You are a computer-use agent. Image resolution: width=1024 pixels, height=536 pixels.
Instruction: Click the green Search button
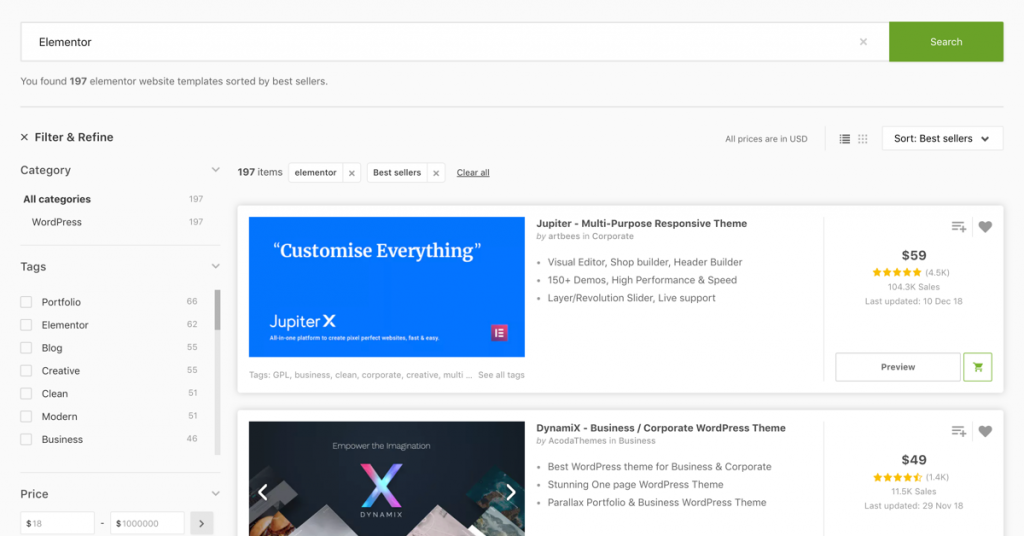945,42
